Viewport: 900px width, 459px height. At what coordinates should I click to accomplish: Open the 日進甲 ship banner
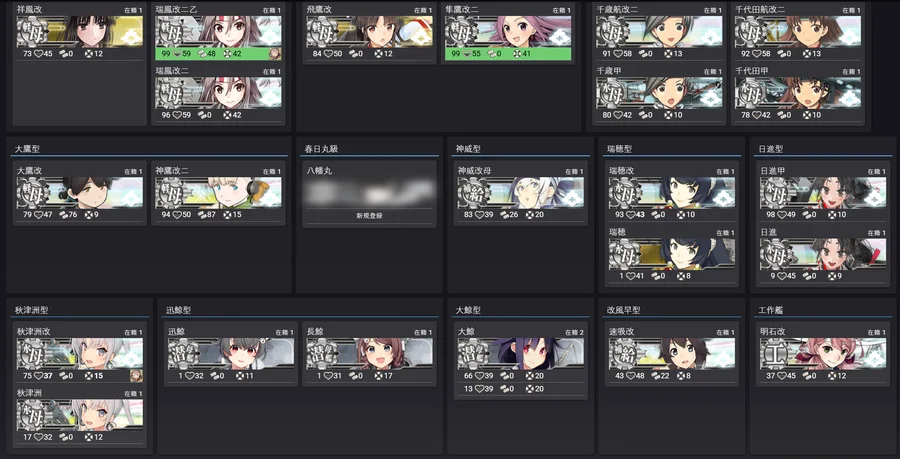click(x=823, y=193)
